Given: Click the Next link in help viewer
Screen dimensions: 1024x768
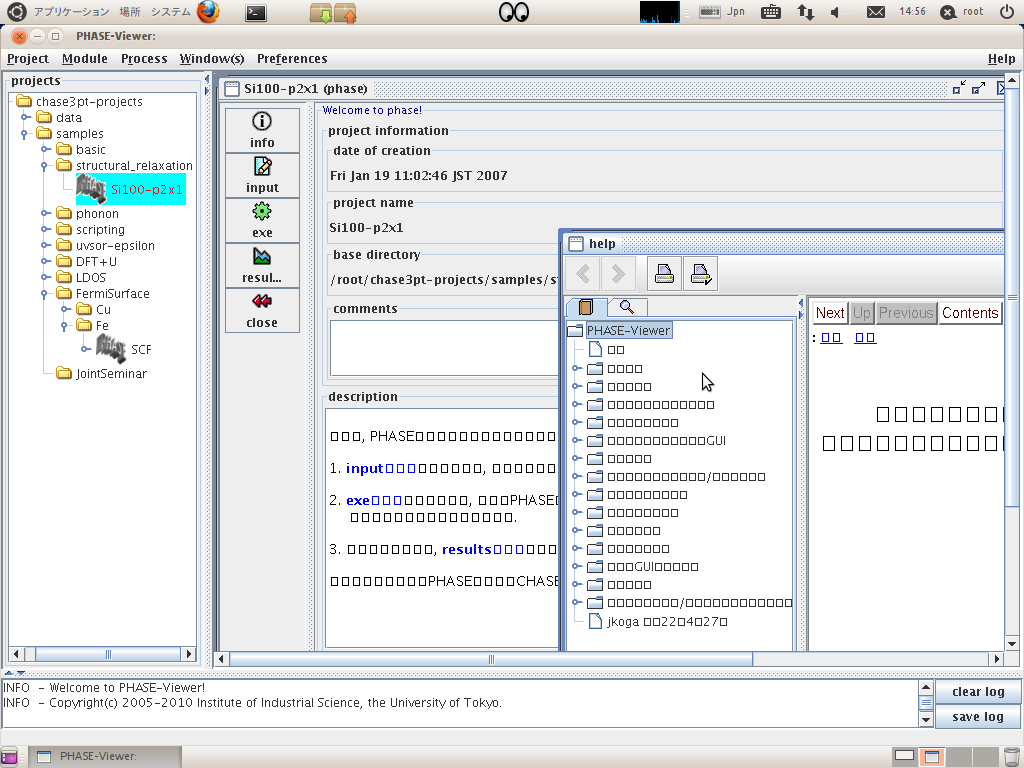Looking at the screenshot, I should [829, 313].
